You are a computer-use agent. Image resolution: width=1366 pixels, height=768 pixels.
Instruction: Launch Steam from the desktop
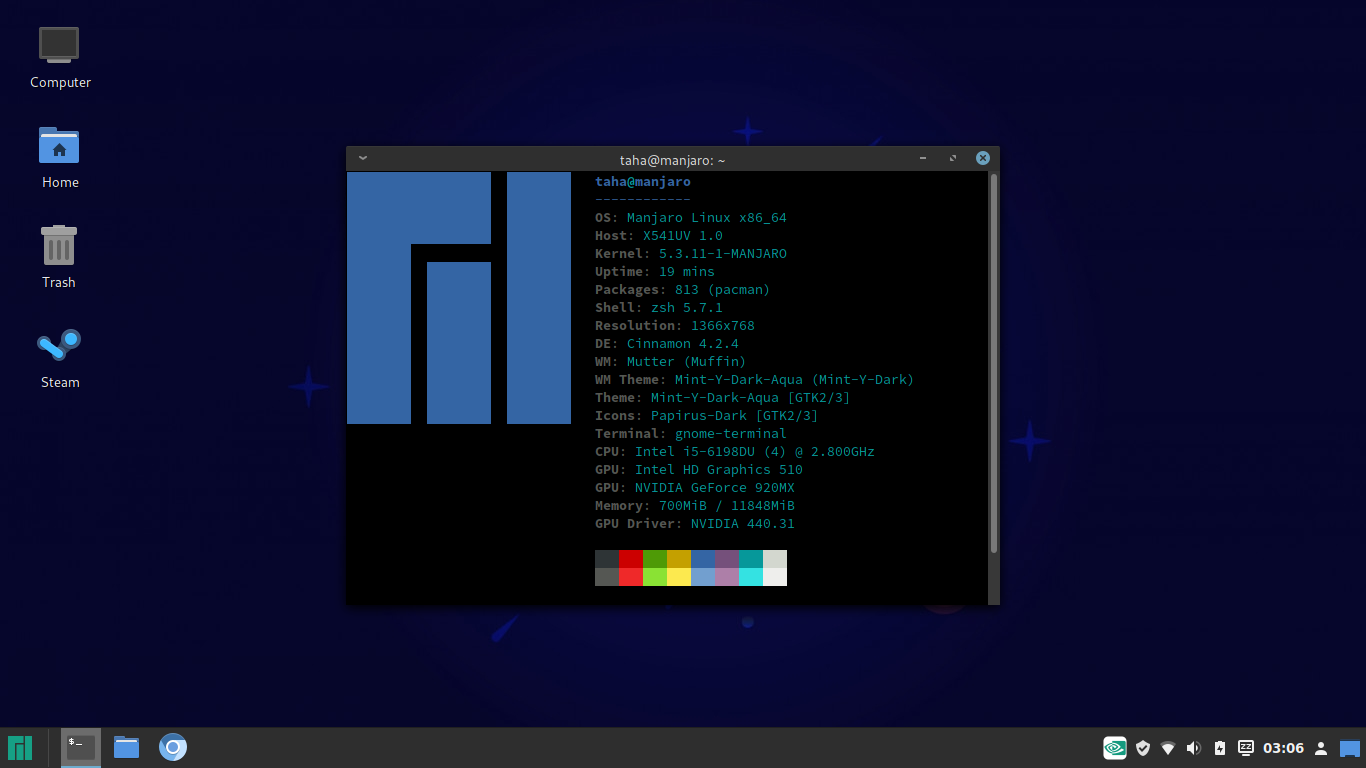click(59, 357)
